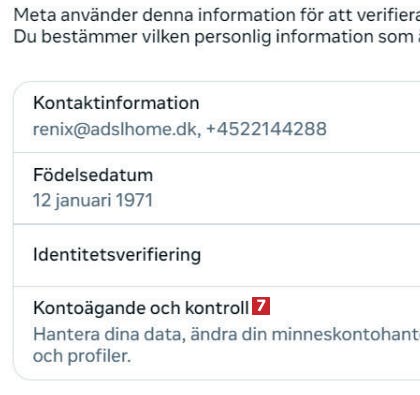420x395 pixels.
Task: Click the word 'Kontoägande' in the last row
Action: [x=89, y=308]
